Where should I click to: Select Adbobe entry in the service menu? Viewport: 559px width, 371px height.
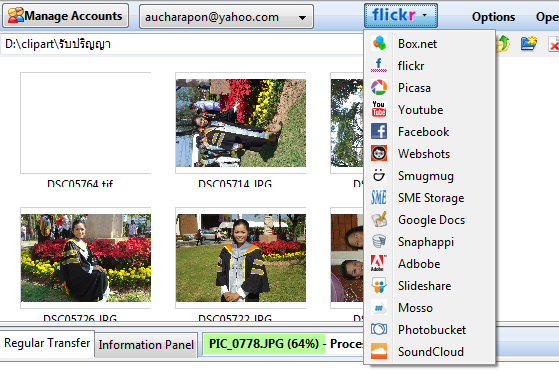430,264
